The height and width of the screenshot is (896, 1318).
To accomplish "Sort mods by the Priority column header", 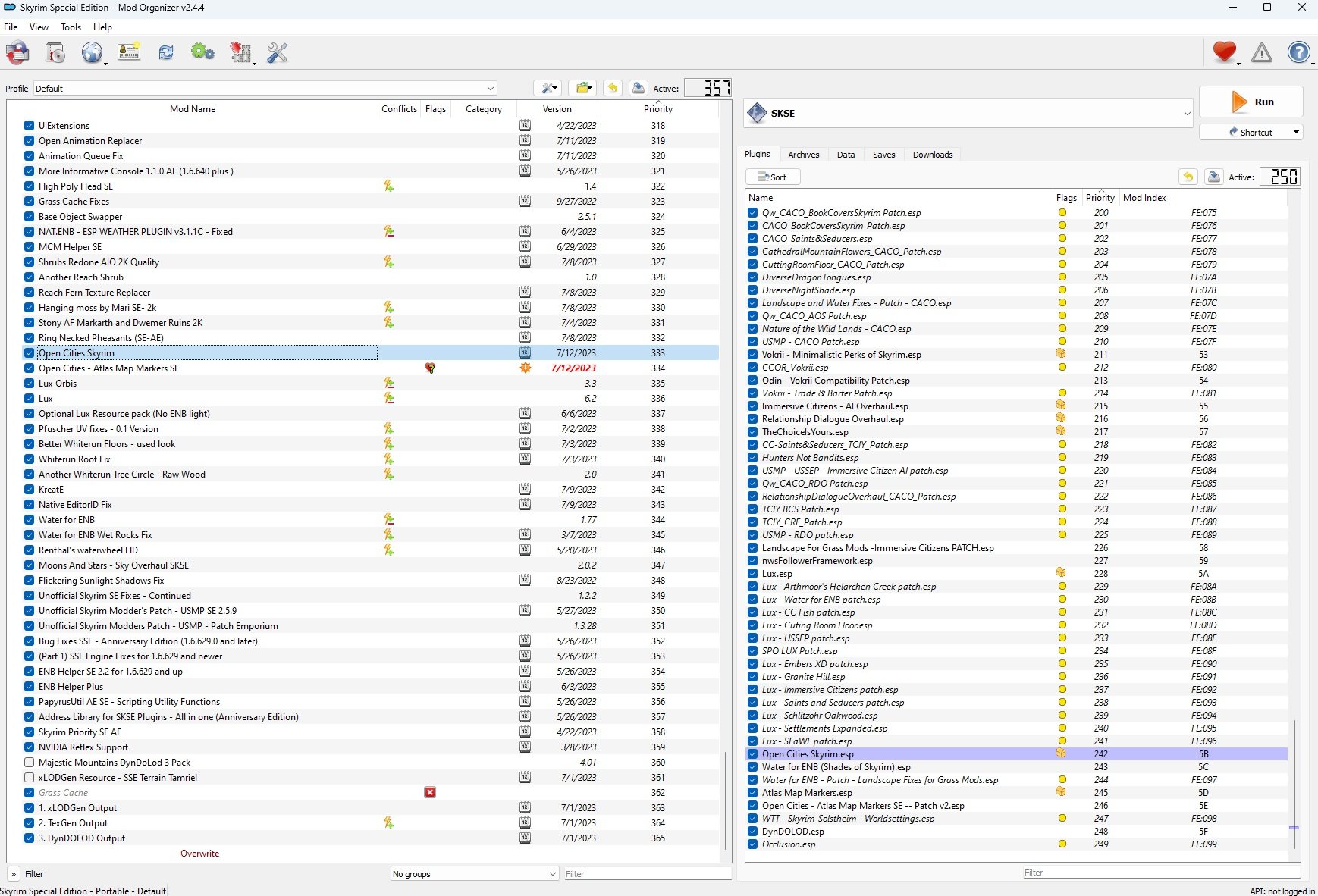I will (657, 109).
